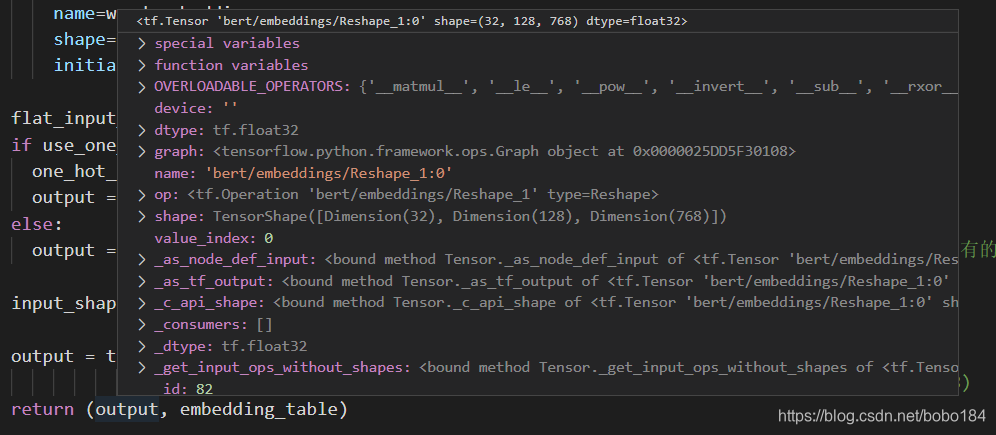Expand the function variables node
This screenshot has height=435, width=996.
click(142, 65)
